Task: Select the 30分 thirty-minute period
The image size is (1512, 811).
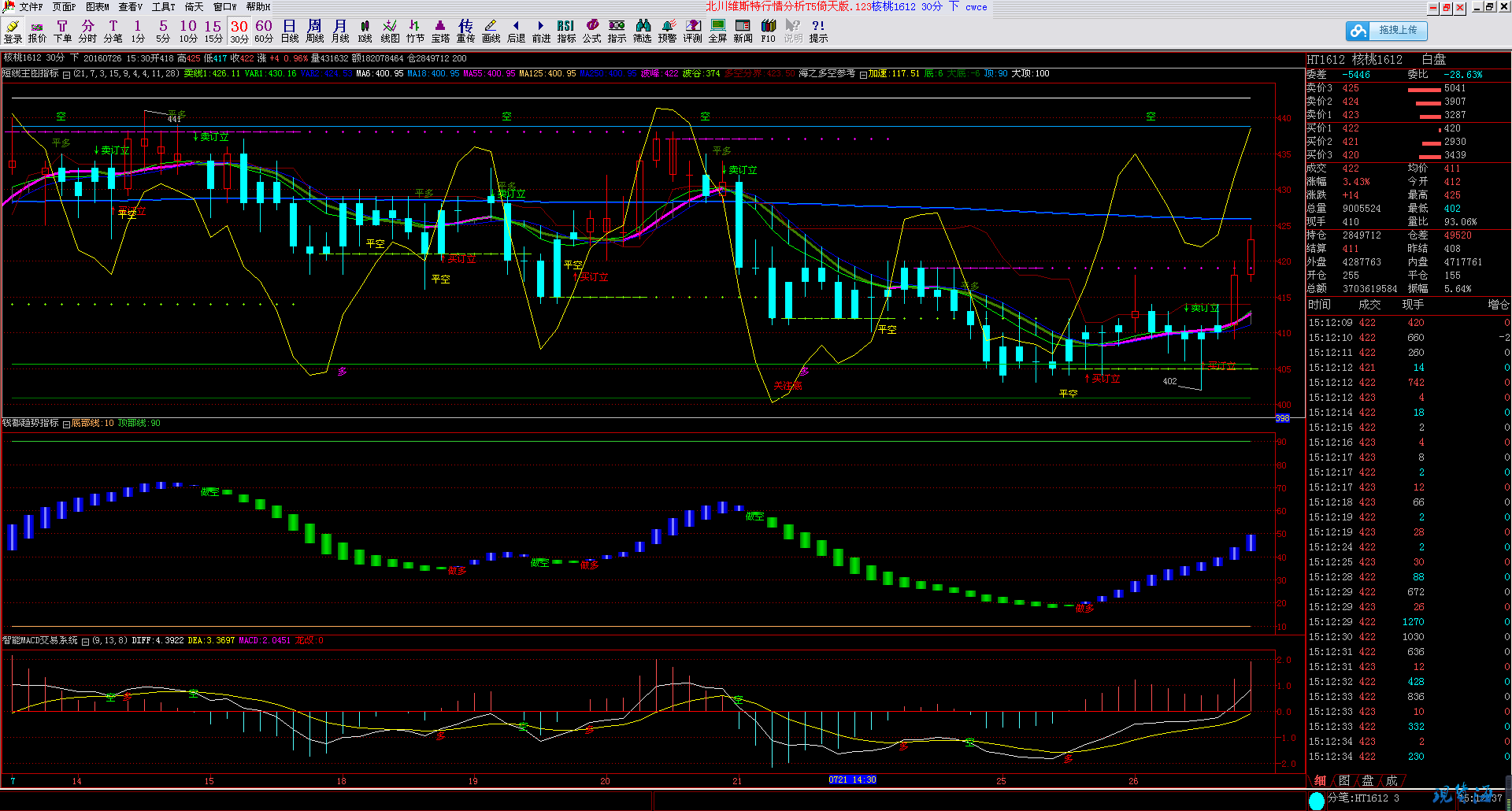Action: (x=239, y=31)
